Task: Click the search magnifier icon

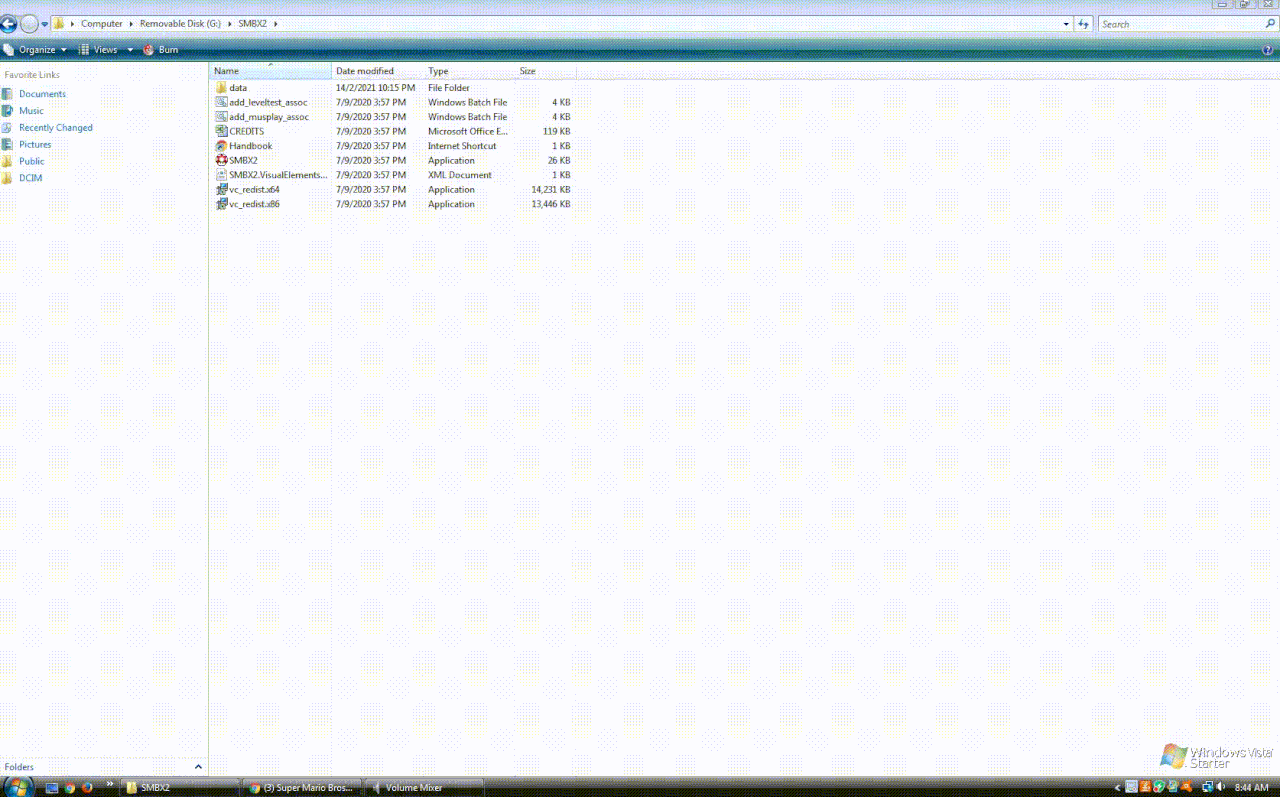Action: coord(1270,24)
